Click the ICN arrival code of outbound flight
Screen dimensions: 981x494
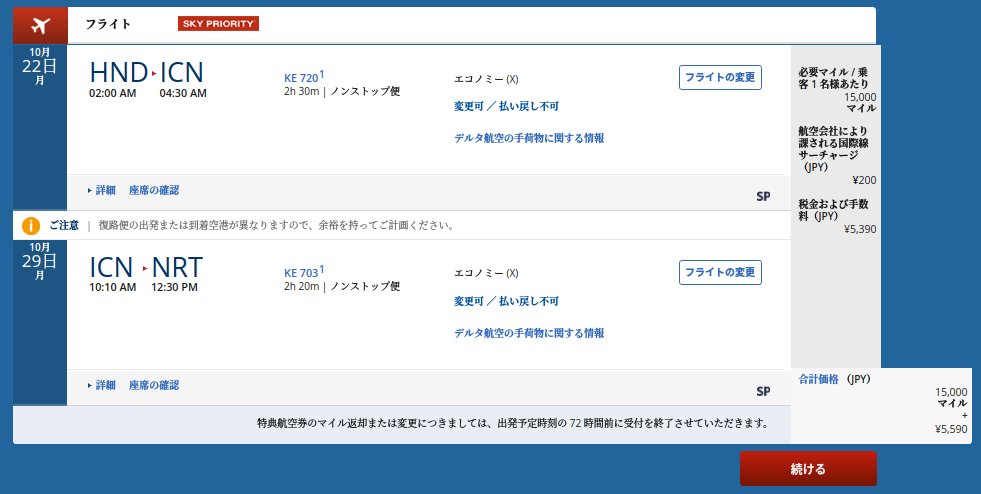182,73
